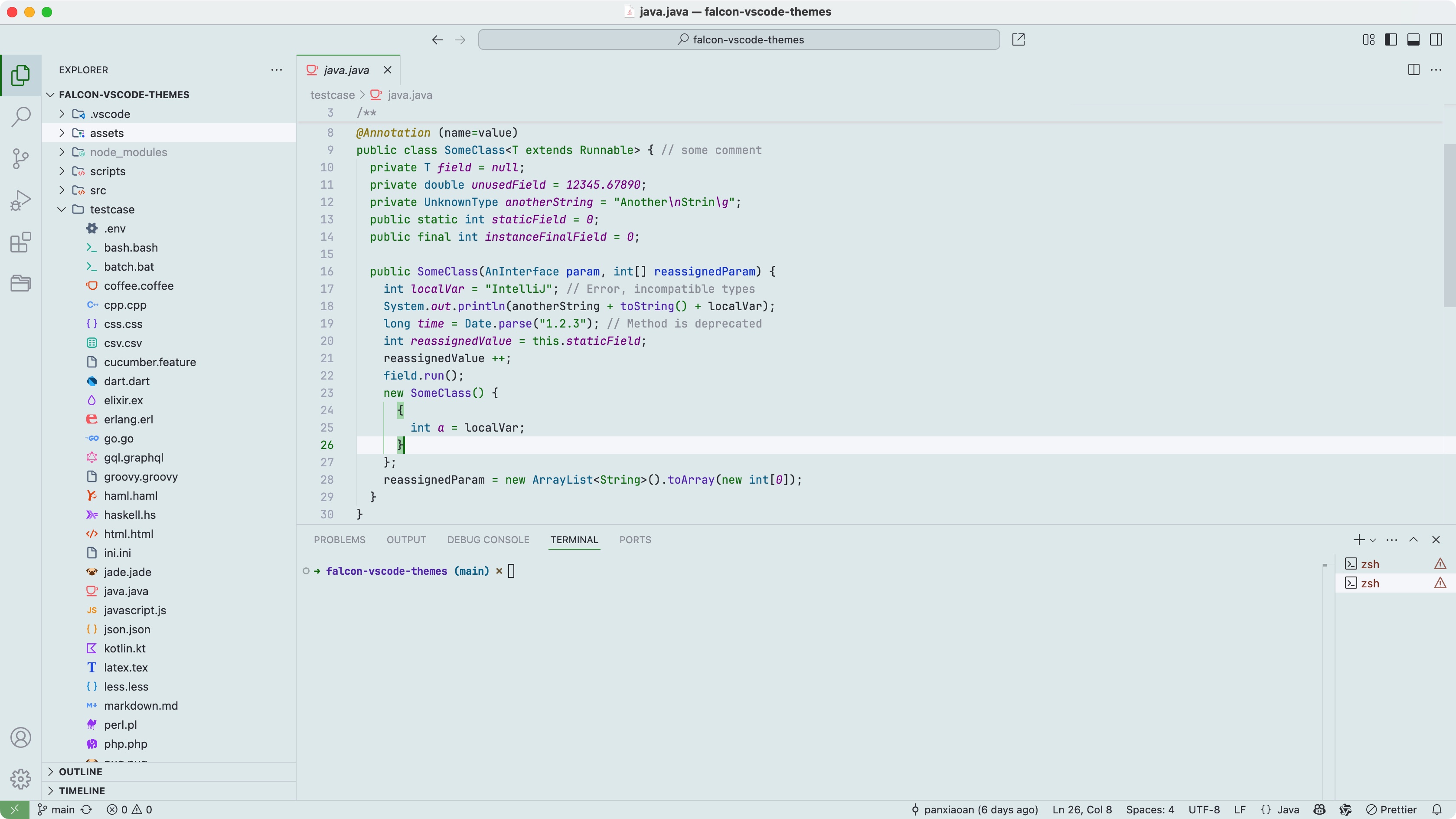Expand the assets folder
1456x819 pixels.
(106, 133)
